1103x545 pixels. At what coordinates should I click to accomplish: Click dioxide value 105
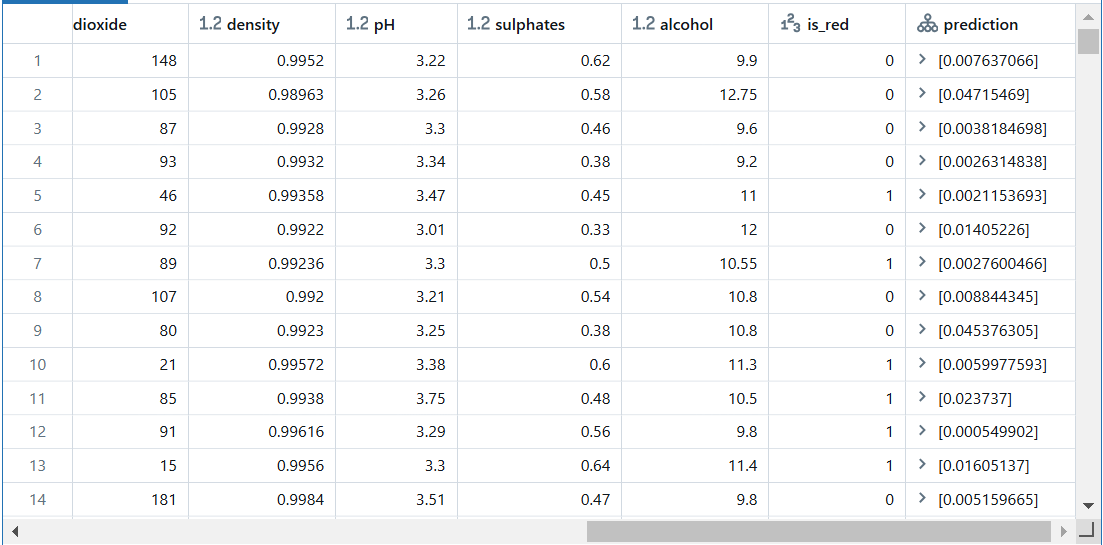[164, 94]
